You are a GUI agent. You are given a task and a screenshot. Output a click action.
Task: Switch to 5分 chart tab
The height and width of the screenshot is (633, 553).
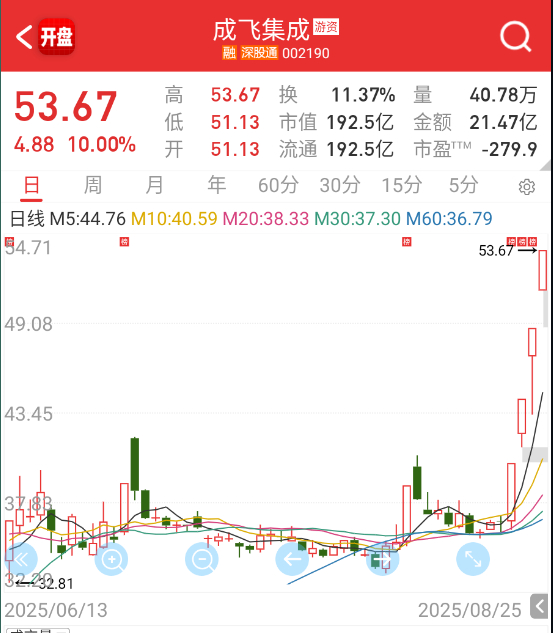click(463, 186)
